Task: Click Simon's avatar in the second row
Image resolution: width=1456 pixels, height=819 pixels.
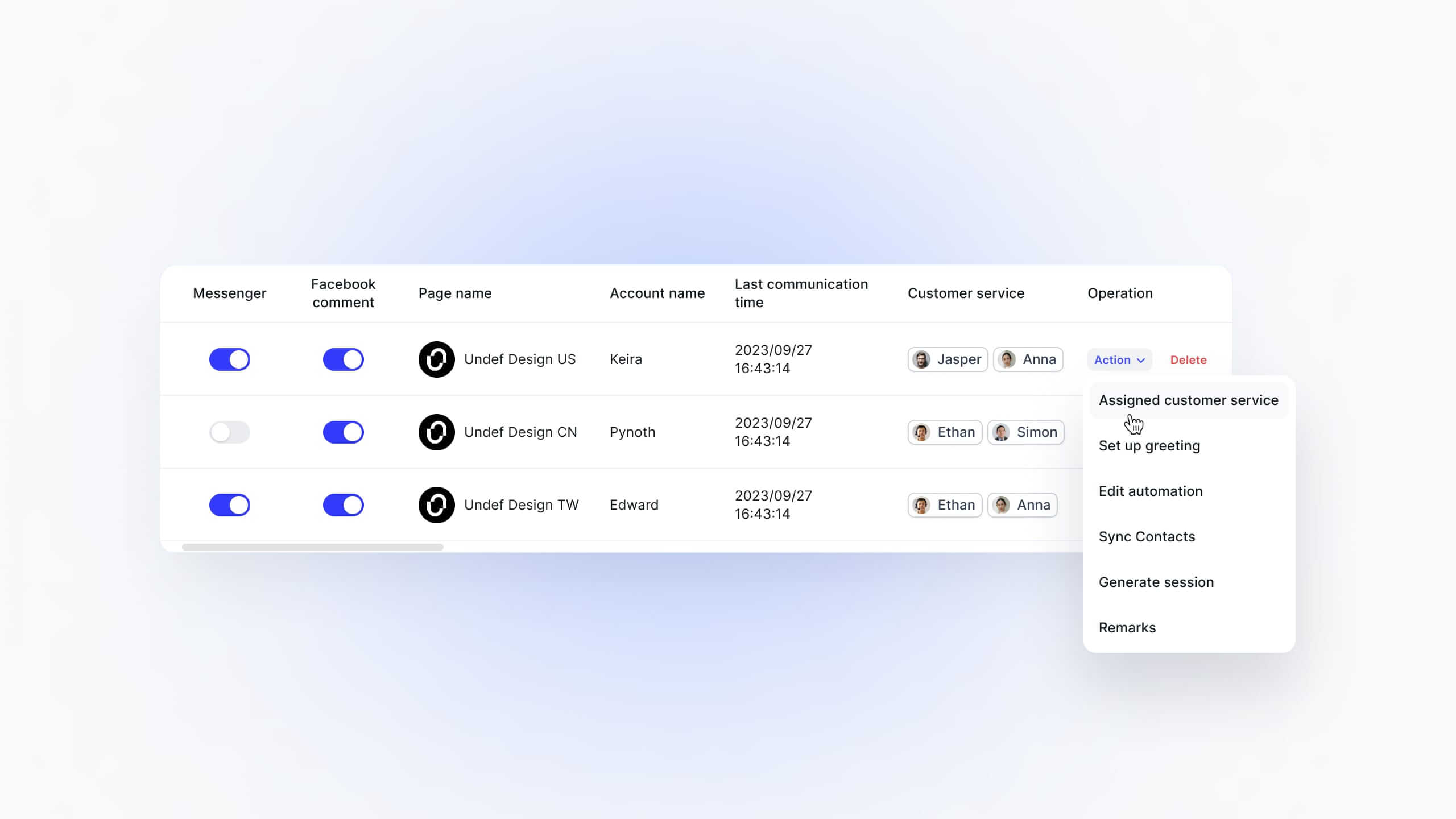Action: coord(1001,432)
